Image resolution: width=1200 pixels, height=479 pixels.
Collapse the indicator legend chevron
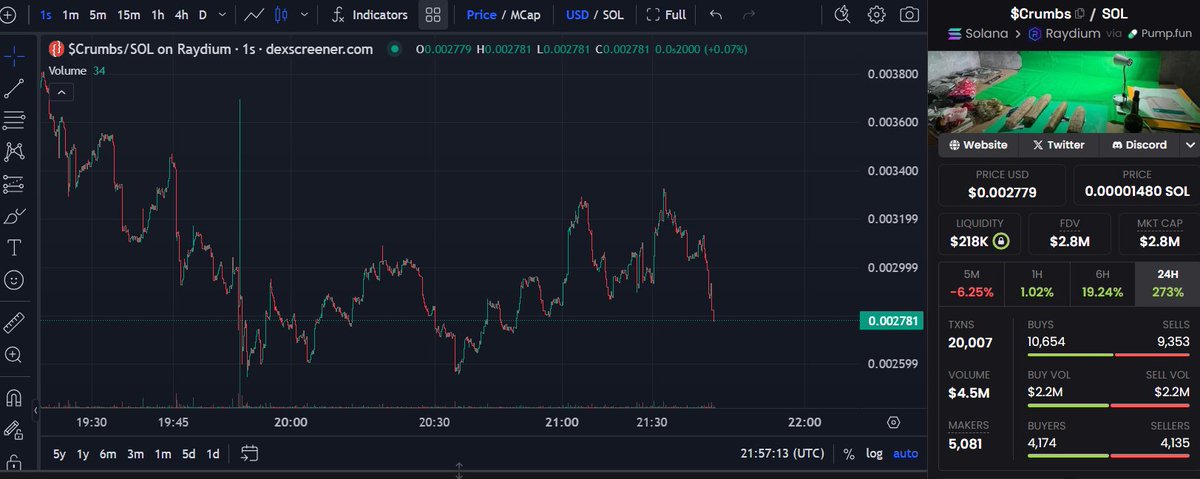[61, 92]
